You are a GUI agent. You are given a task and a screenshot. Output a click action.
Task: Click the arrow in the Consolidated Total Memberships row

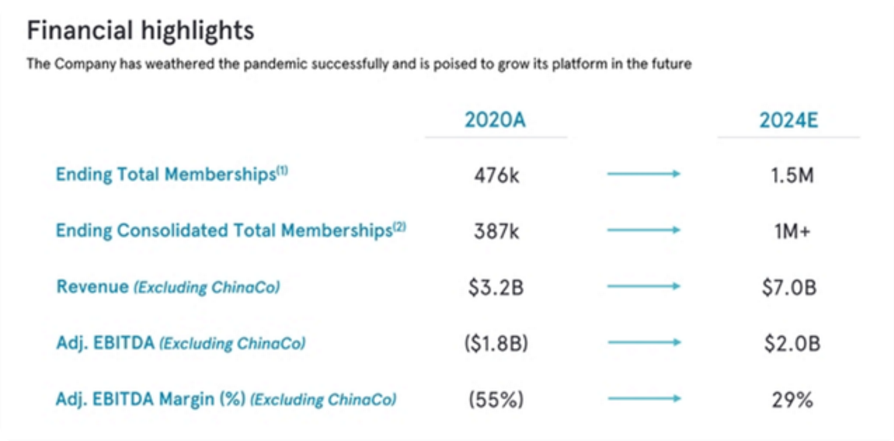click(643, 231)
